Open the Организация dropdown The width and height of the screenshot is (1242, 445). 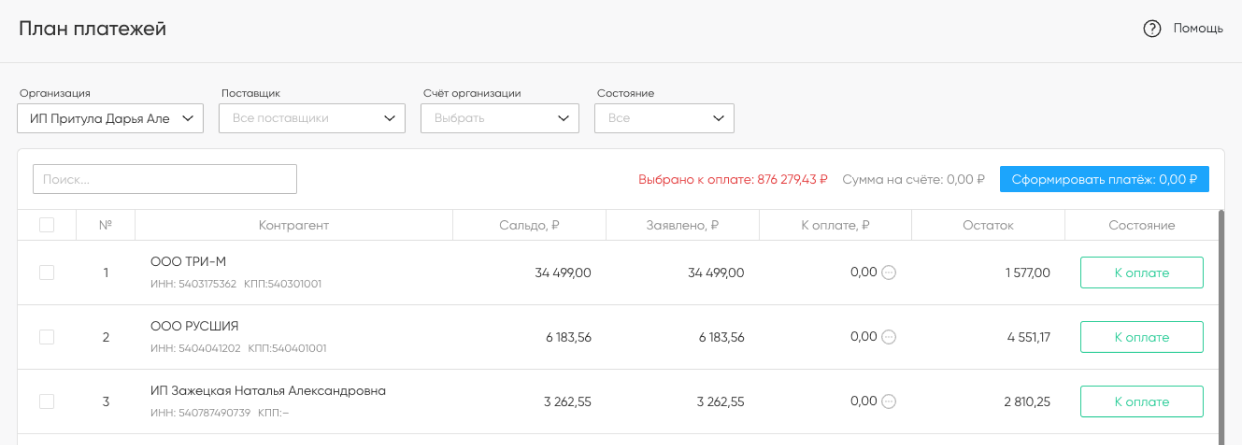coord(111,118)
